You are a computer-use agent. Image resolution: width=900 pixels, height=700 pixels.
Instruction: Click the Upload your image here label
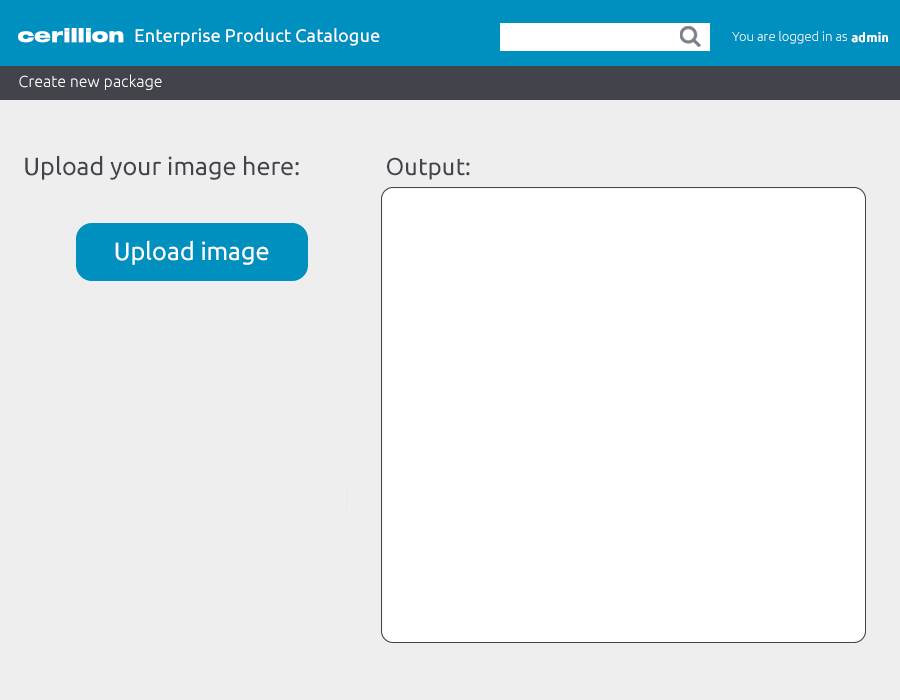pyautogui.click(x=160, y=167)
